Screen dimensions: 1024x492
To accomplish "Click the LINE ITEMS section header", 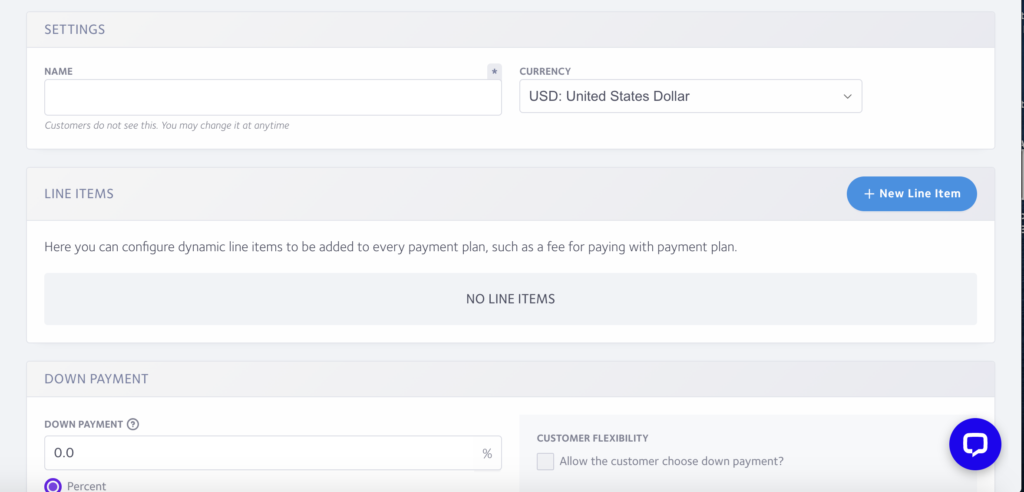I will coord(79,194).
